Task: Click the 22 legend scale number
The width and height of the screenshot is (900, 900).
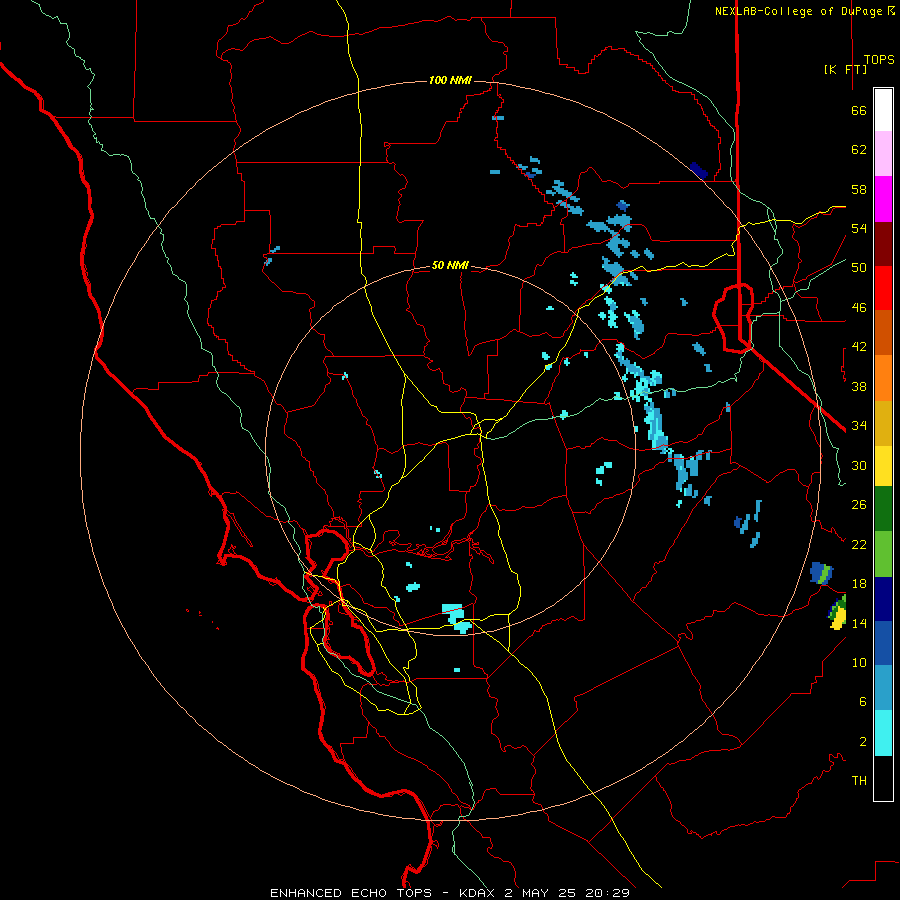Action: 859,544
